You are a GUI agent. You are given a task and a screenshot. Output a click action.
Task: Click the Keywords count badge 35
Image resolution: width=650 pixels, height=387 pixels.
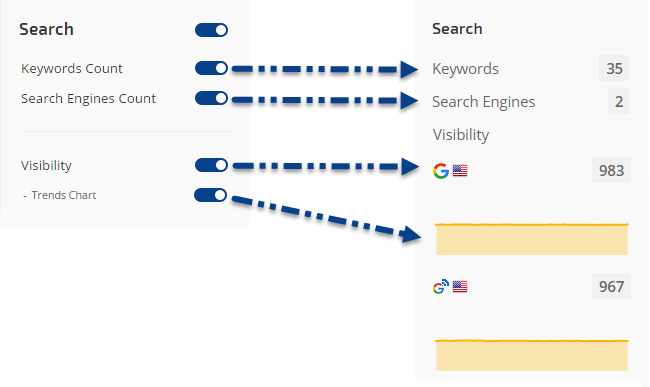614,68
